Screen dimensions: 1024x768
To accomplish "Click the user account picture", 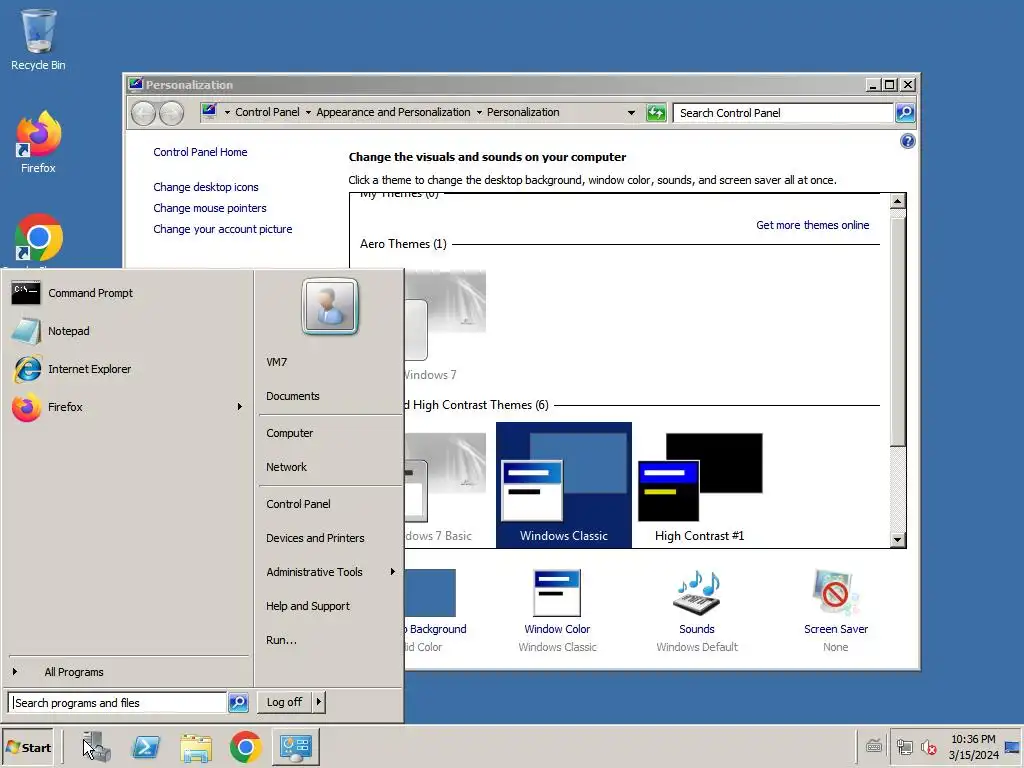I will (x=330, y=306).
